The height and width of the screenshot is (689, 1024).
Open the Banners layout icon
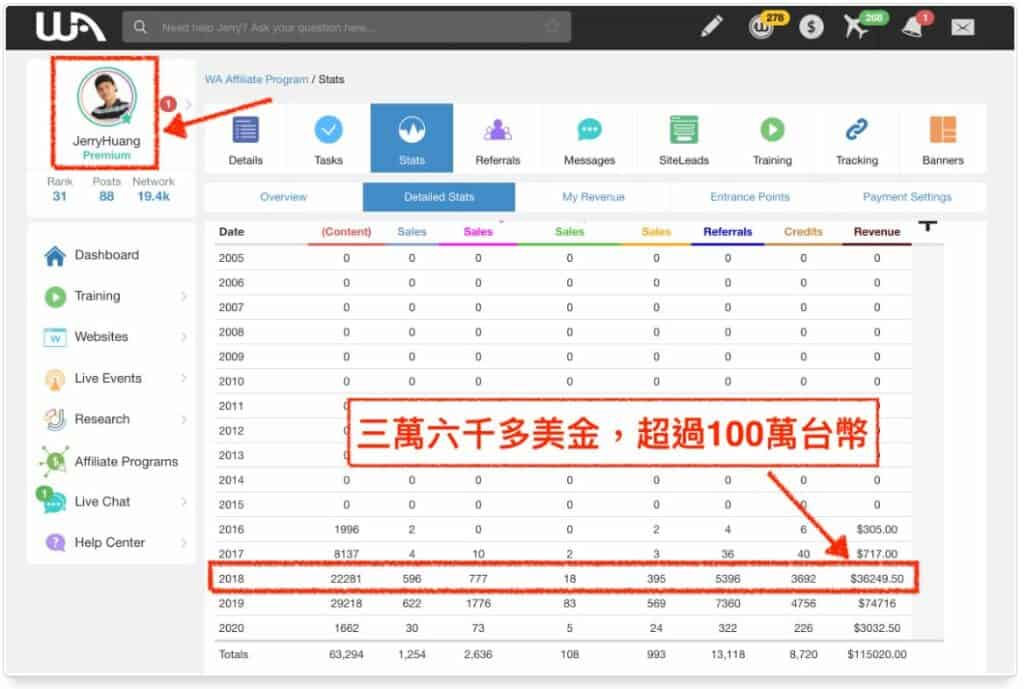pos(943,129)
